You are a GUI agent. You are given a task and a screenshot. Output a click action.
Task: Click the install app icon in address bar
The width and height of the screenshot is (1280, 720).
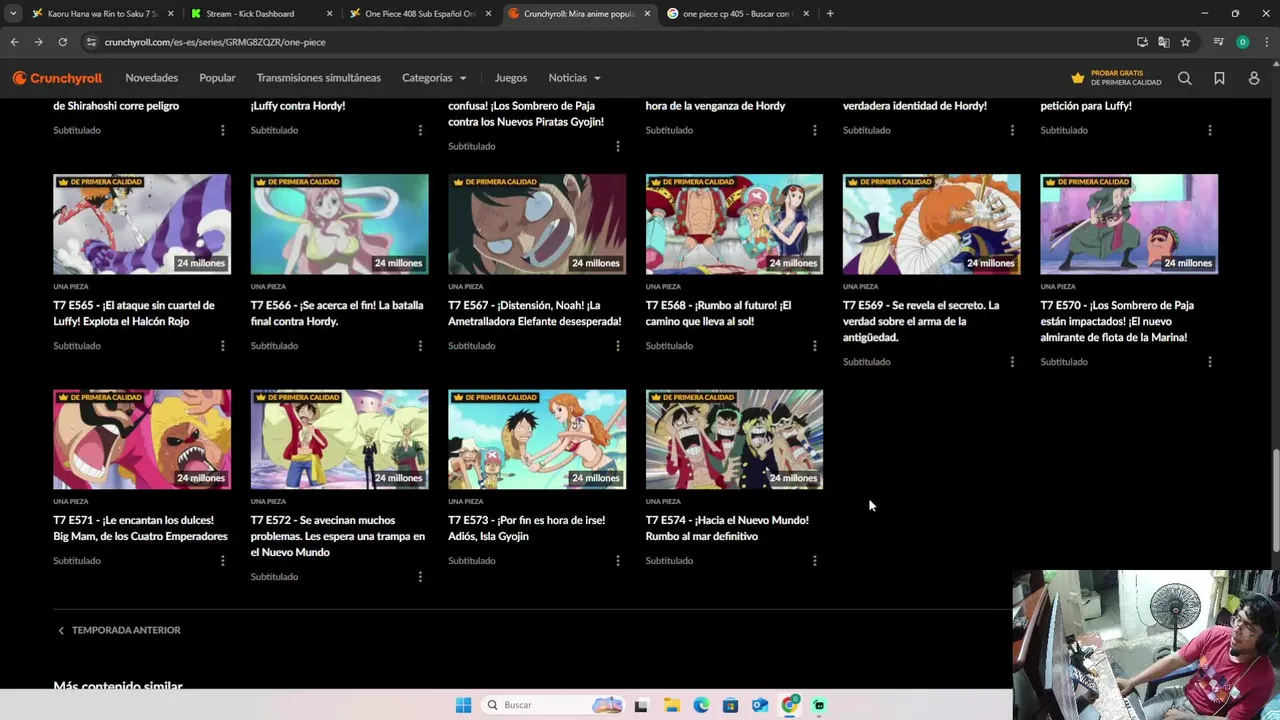pos(1142,42)
